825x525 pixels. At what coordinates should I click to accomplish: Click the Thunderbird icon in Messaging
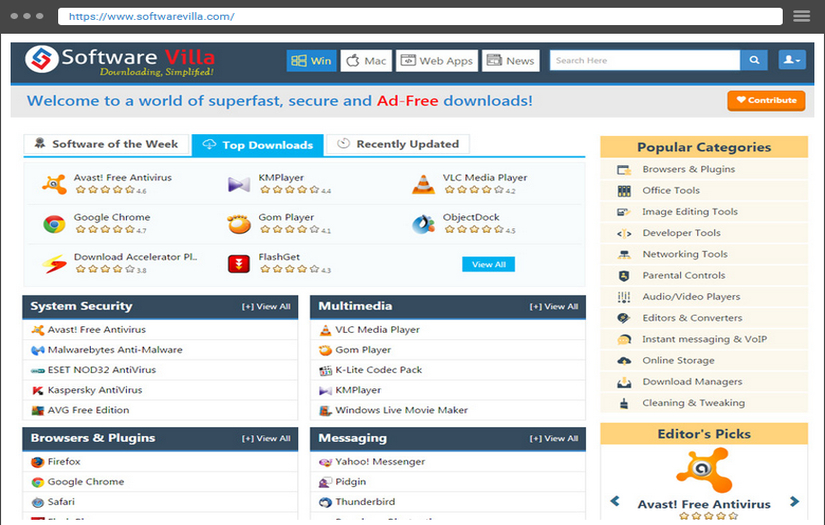coord(326,502)
